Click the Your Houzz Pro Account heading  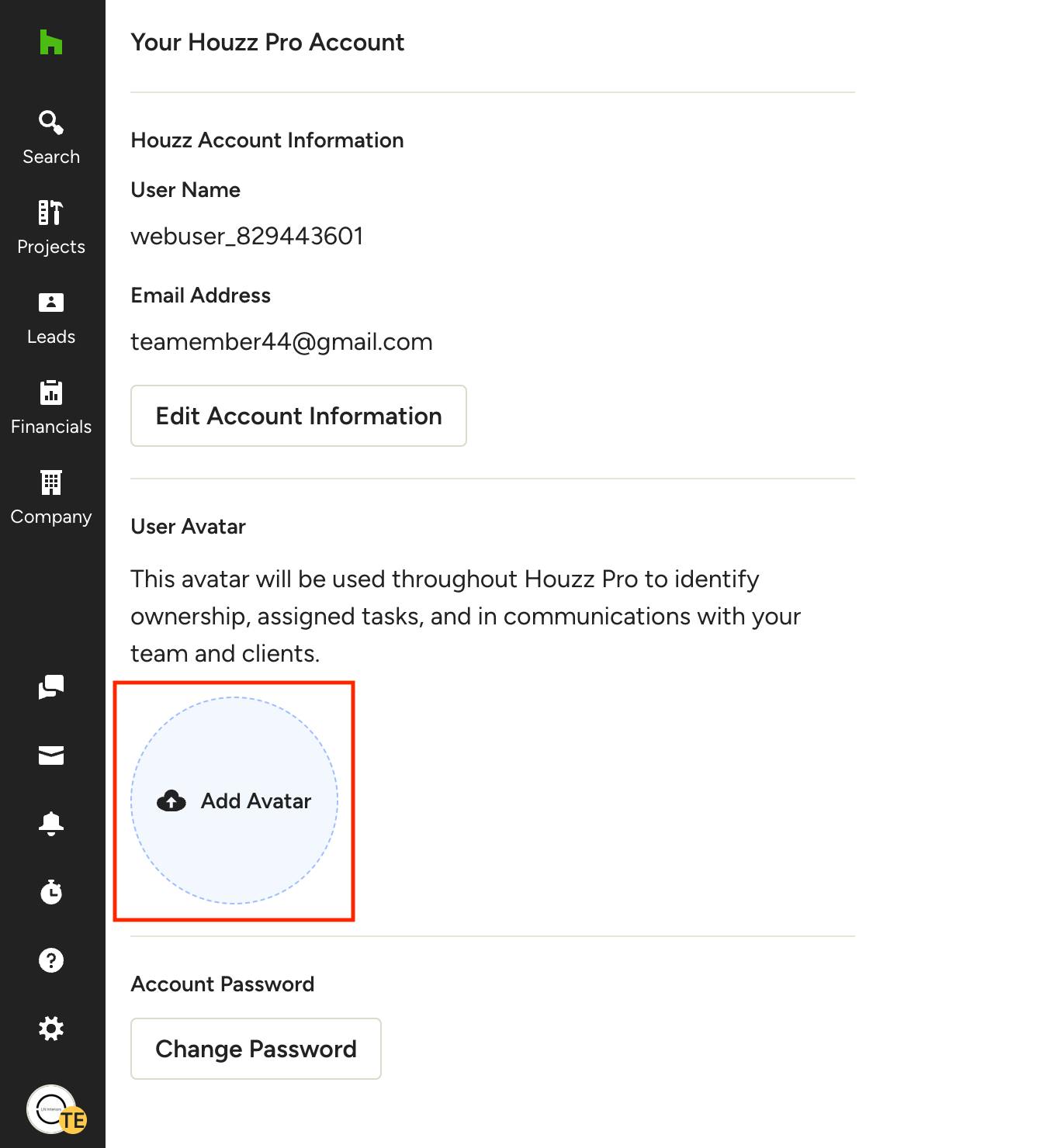coord(268,42)
